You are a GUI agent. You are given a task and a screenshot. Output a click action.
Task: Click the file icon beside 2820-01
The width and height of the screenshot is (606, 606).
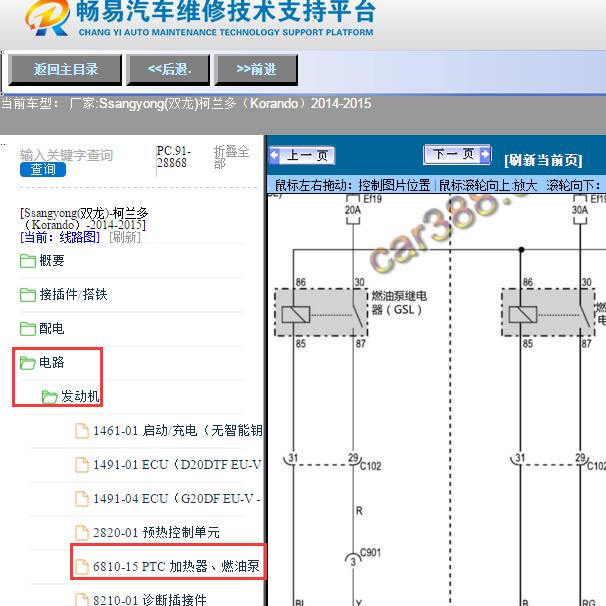point(82,533)
